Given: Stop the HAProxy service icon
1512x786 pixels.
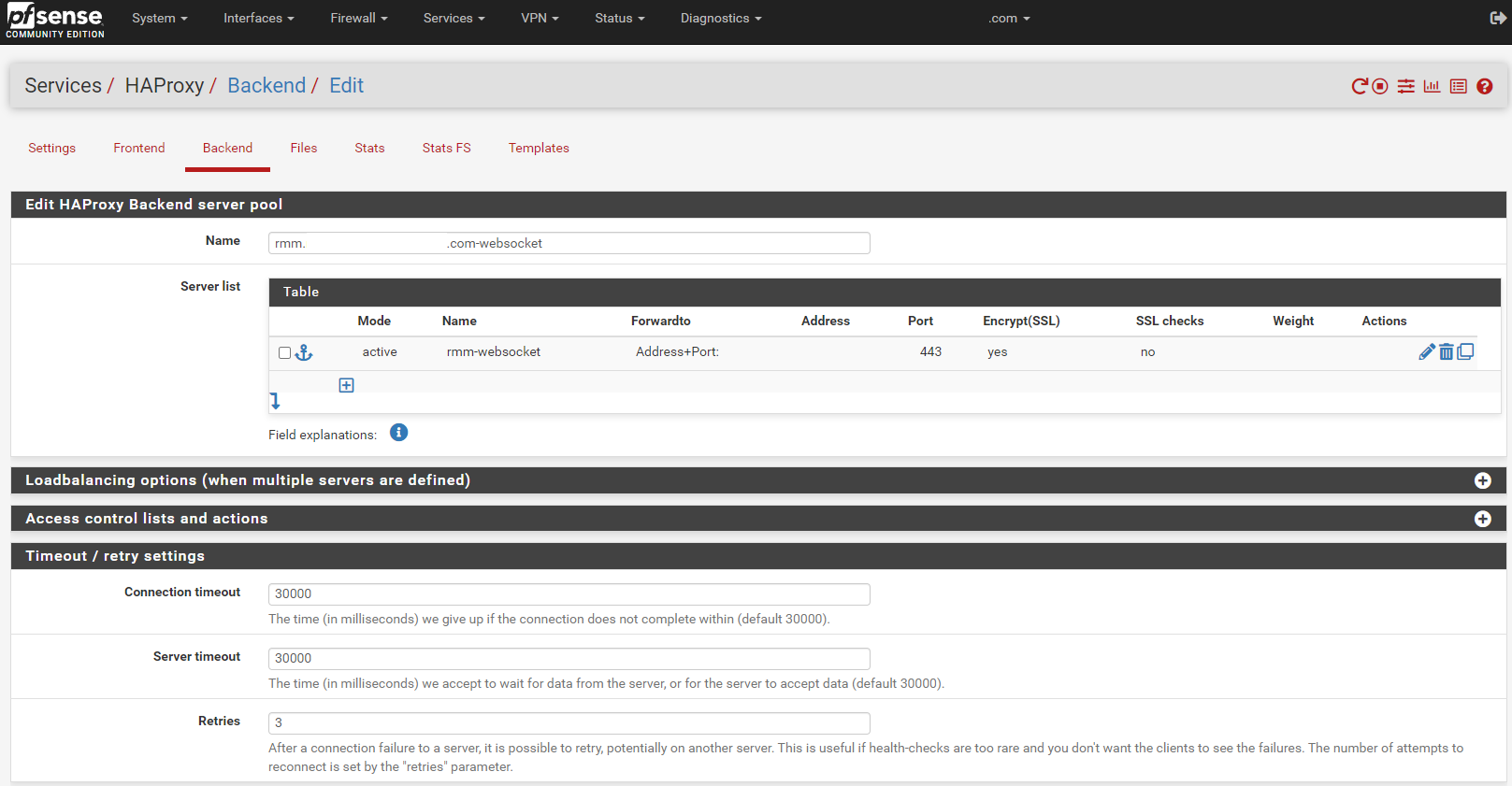Looking at the screenshot, I should click(1380, 86).
